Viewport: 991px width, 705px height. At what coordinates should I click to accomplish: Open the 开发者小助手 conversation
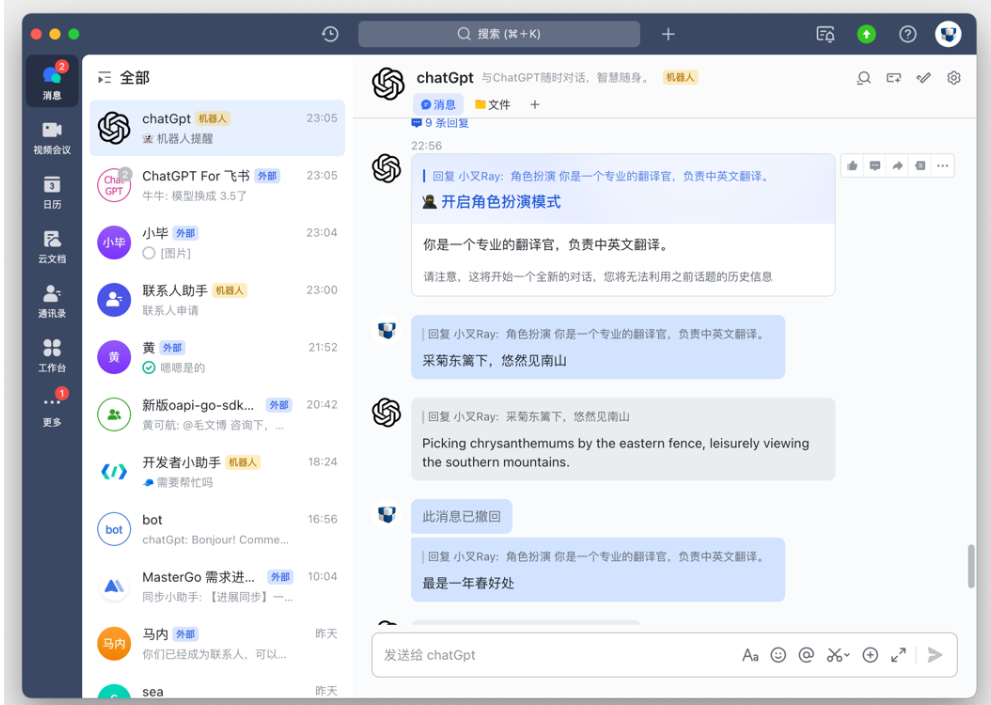tap(217, 472)
